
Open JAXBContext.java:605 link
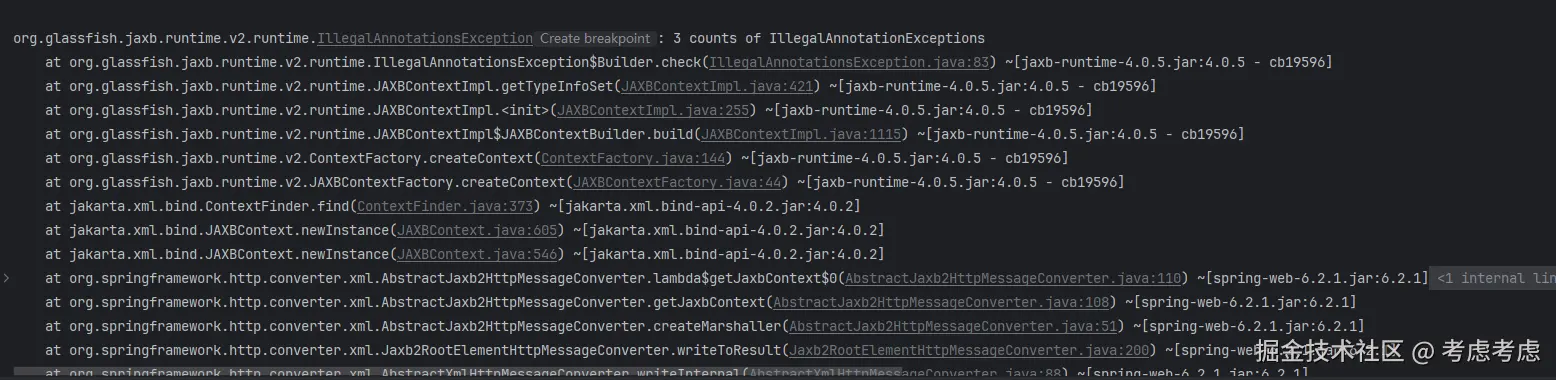tap(477, 231)
